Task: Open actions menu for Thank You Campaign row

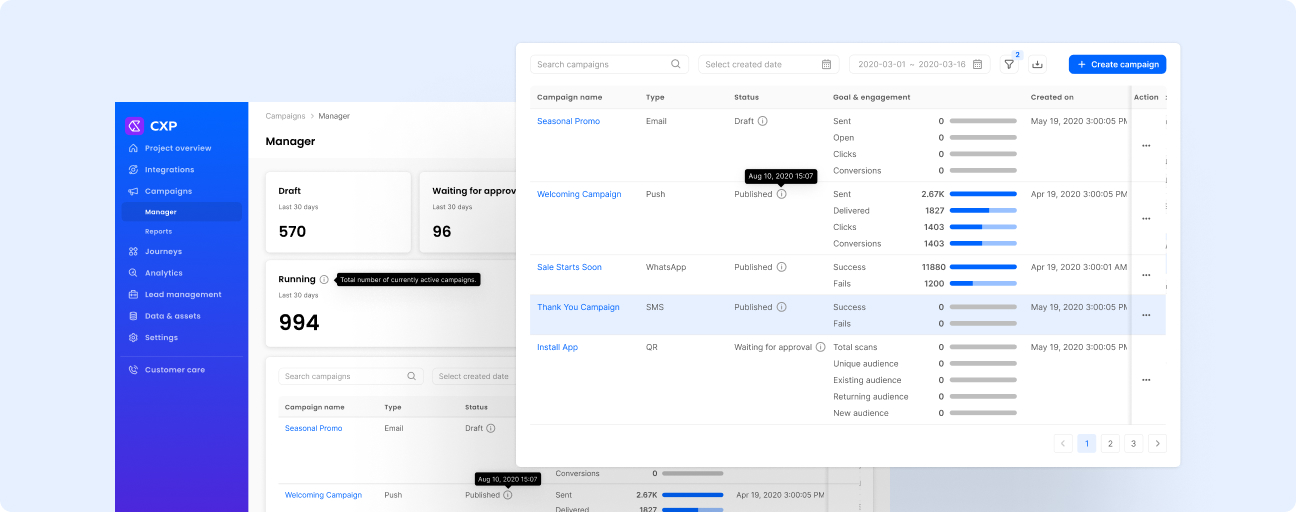Action: point(1146,315)
